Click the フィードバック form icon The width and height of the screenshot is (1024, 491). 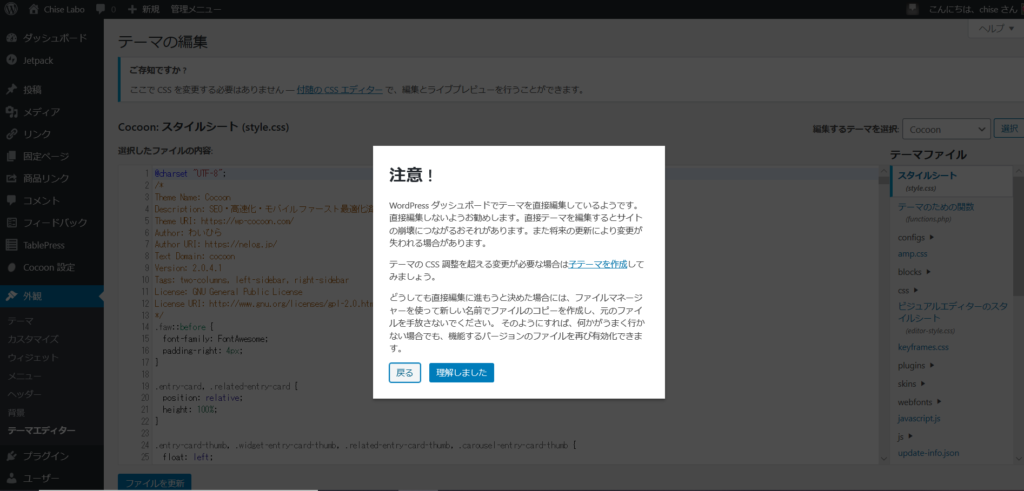[11, 223]
